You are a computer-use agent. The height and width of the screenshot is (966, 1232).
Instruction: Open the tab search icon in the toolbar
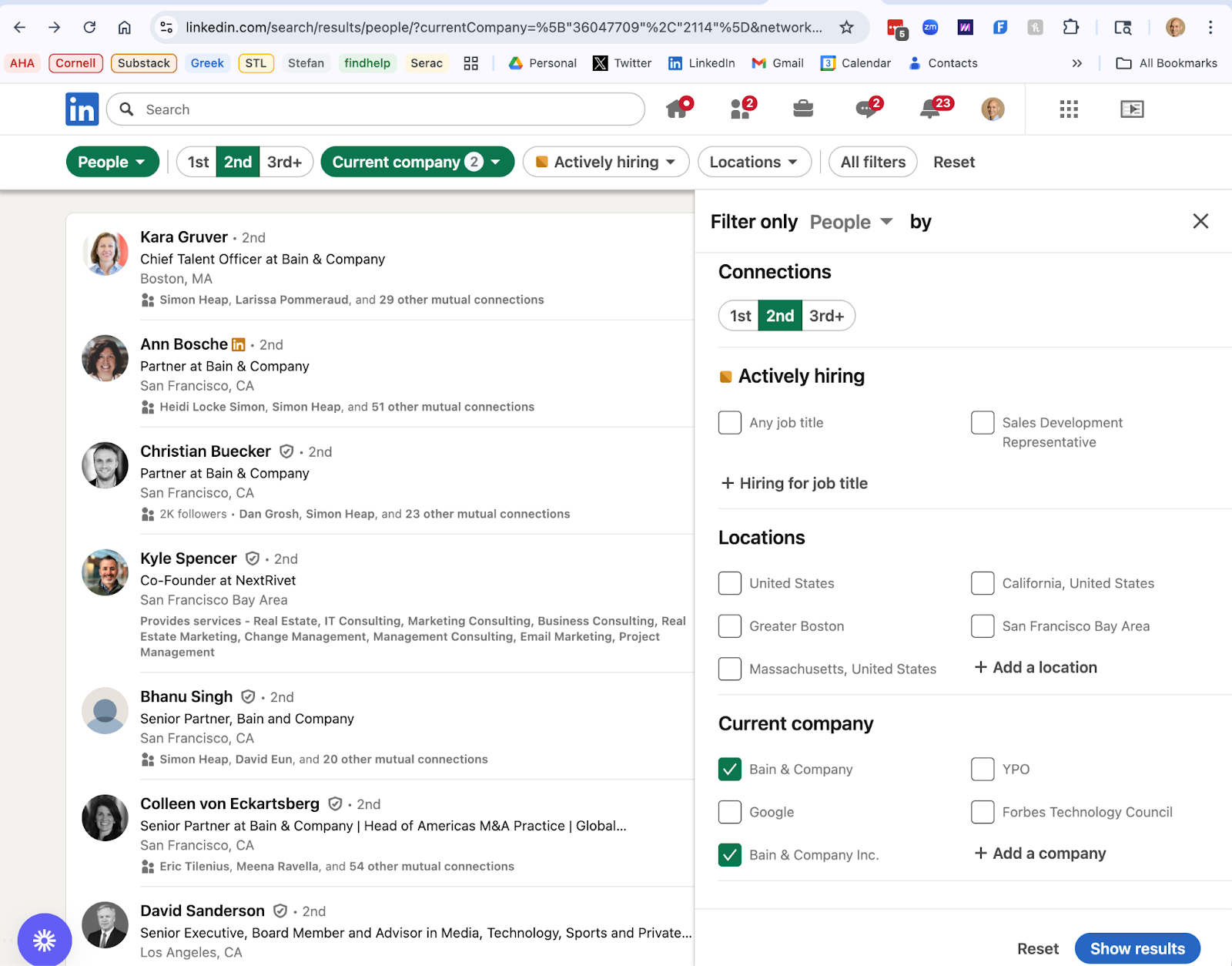[x=1123, y=28]
